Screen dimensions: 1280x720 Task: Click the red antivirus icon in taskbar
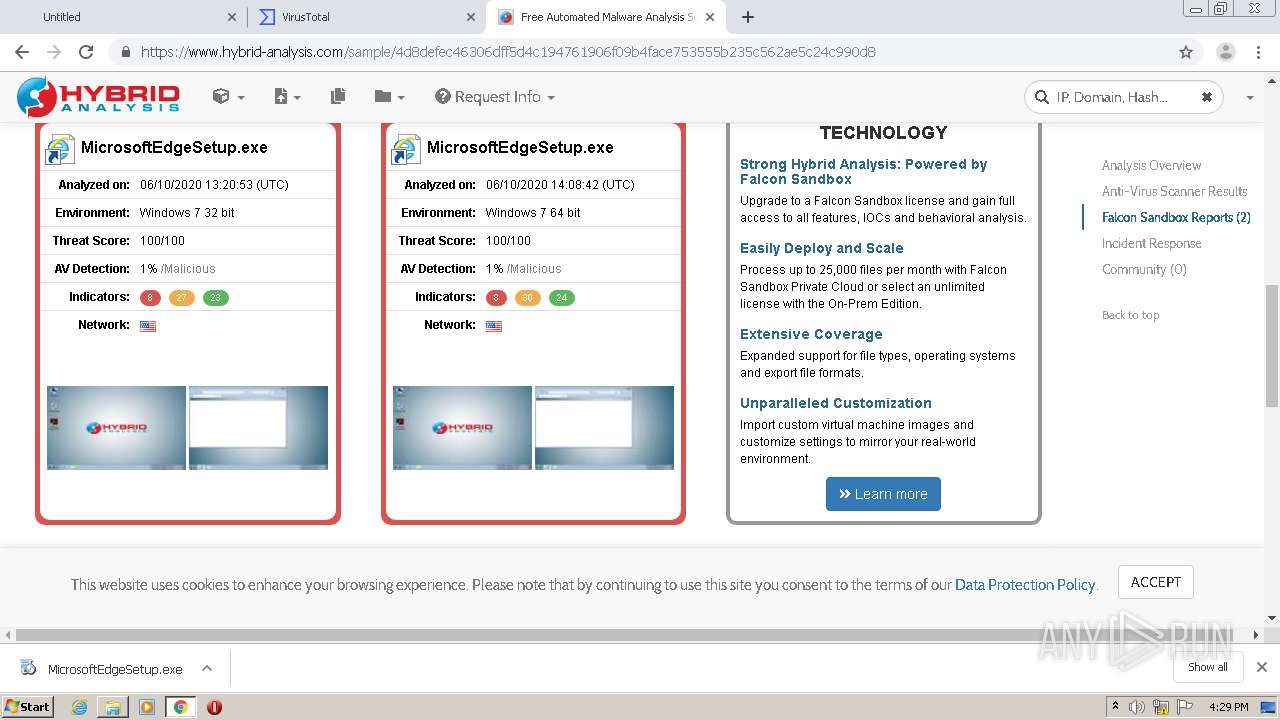point(214,707)
